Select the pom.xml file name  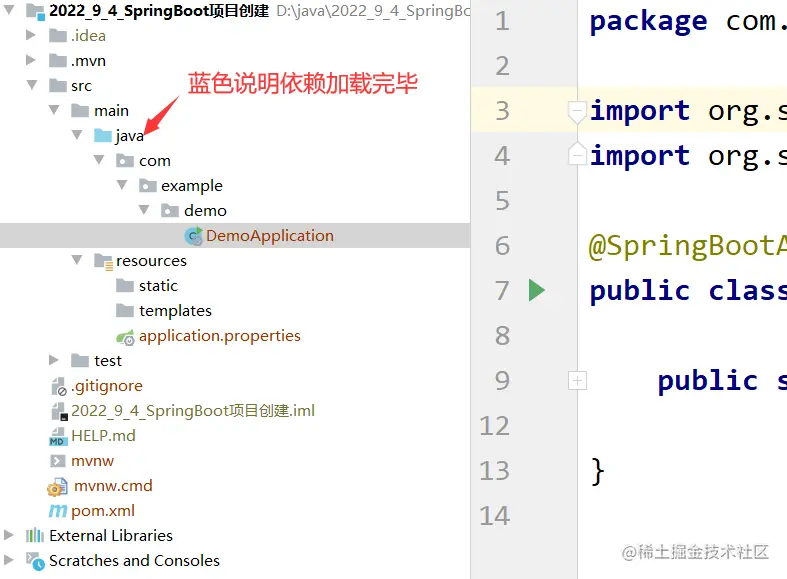pos(103,511)
